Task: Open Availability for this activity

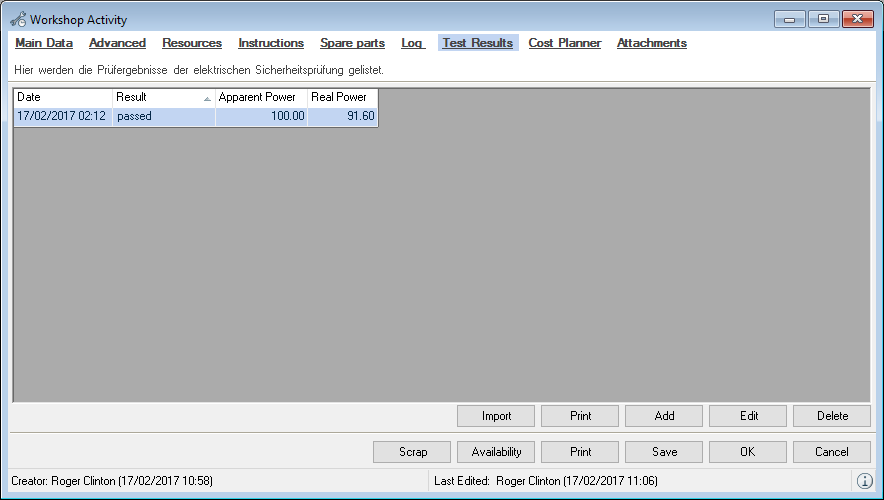Action: [497, 452]
